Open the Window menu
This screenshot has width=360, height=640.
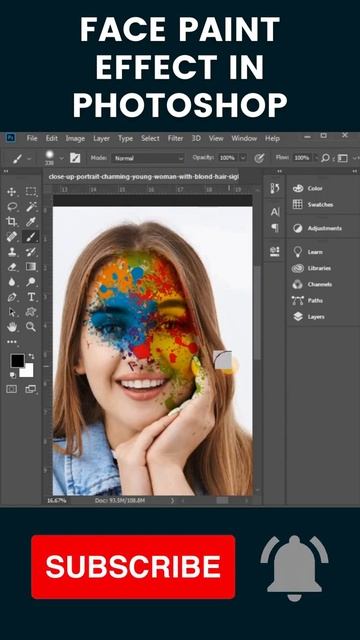pyautogui.click(x=244, y=138)
